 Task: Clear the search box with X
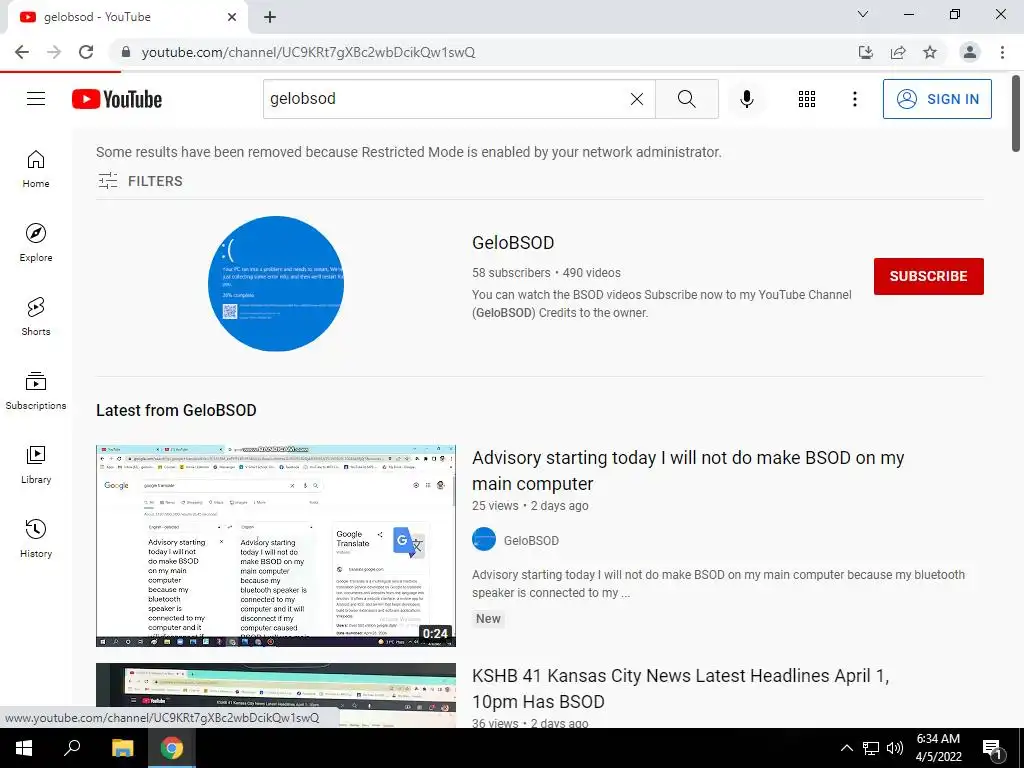point(637,99)
